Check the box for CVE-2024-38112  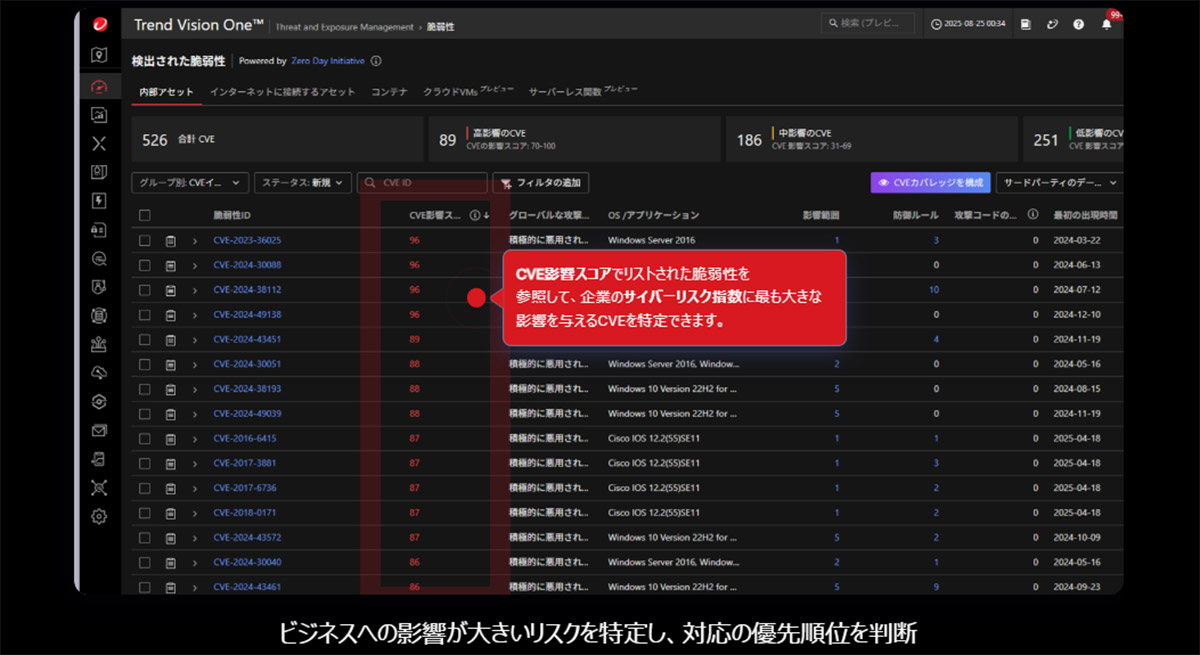coord(145,290)
